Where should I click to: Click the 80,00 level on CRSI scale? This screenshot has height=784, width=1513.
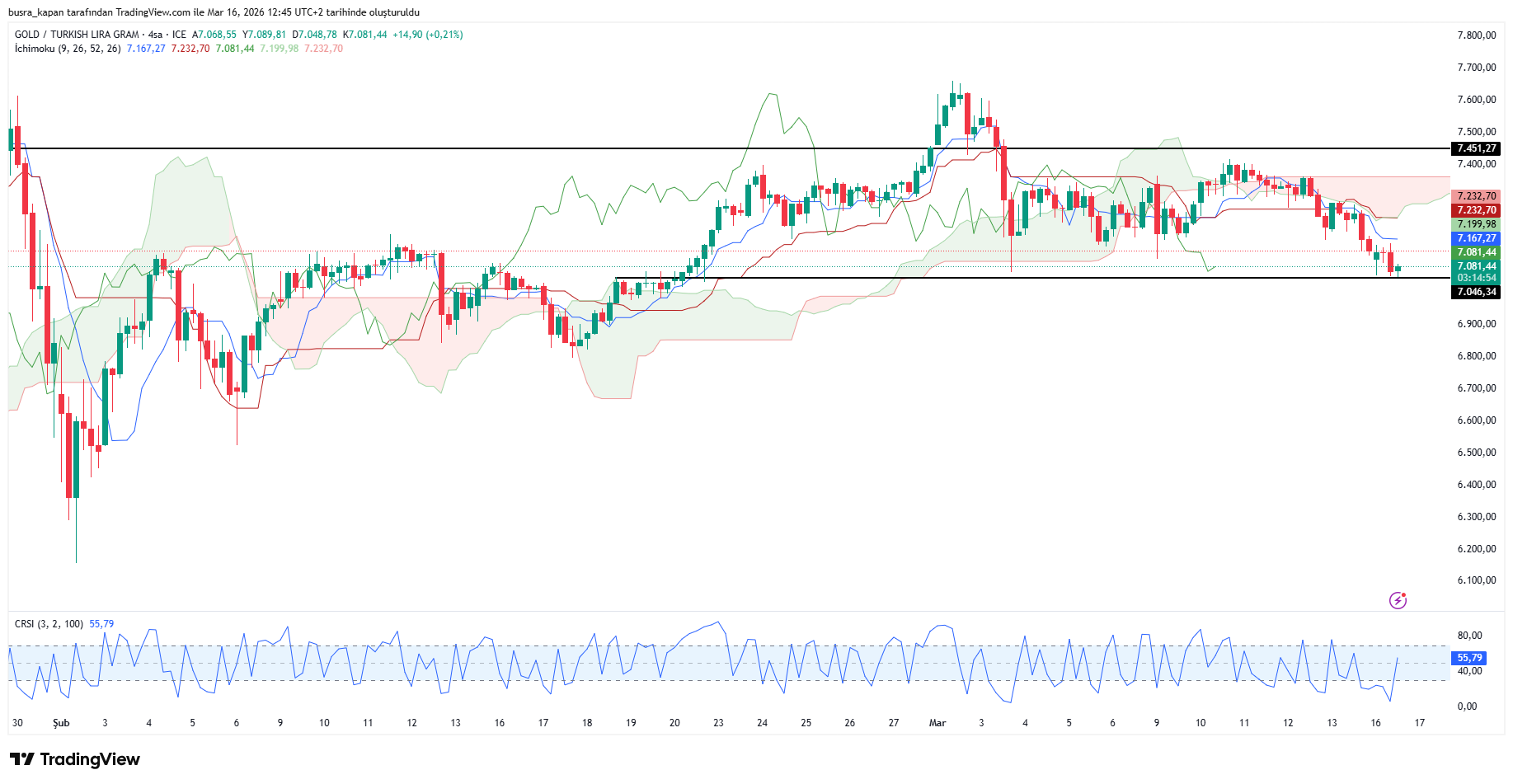(x=1469, y=636)
